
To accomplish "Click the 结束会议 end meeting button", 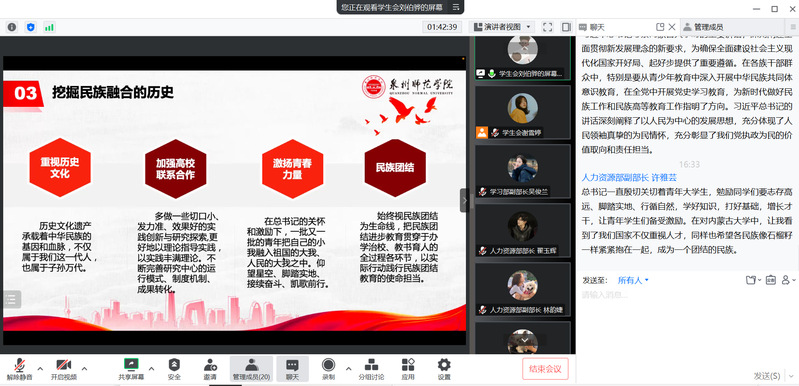I will (x=545, y=369).
